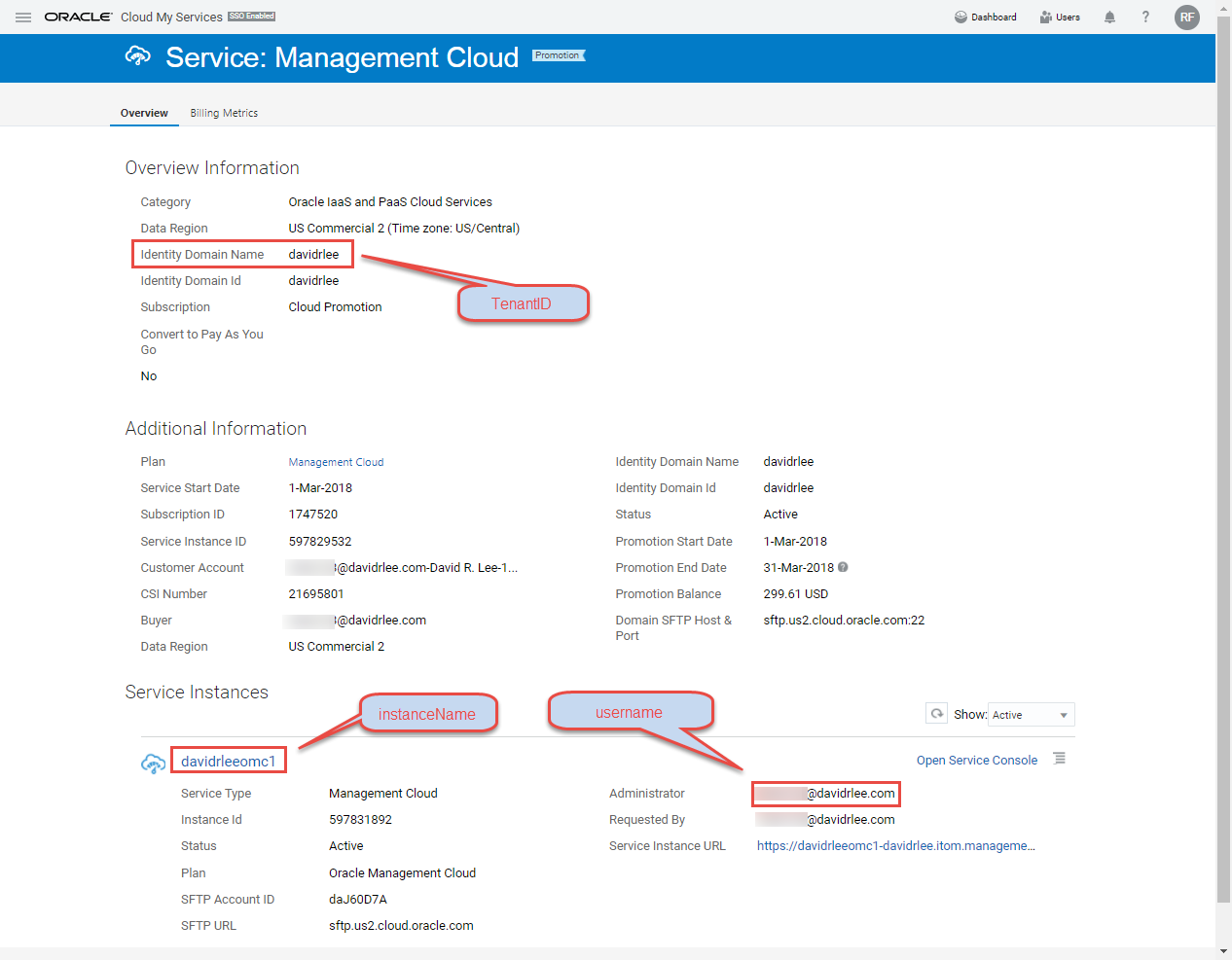Click the SFTP URL sftp.us2.cloud.oracle.com
This screenshot has height=960, width=1232.
pyautogui.click(x=401, y=926)
